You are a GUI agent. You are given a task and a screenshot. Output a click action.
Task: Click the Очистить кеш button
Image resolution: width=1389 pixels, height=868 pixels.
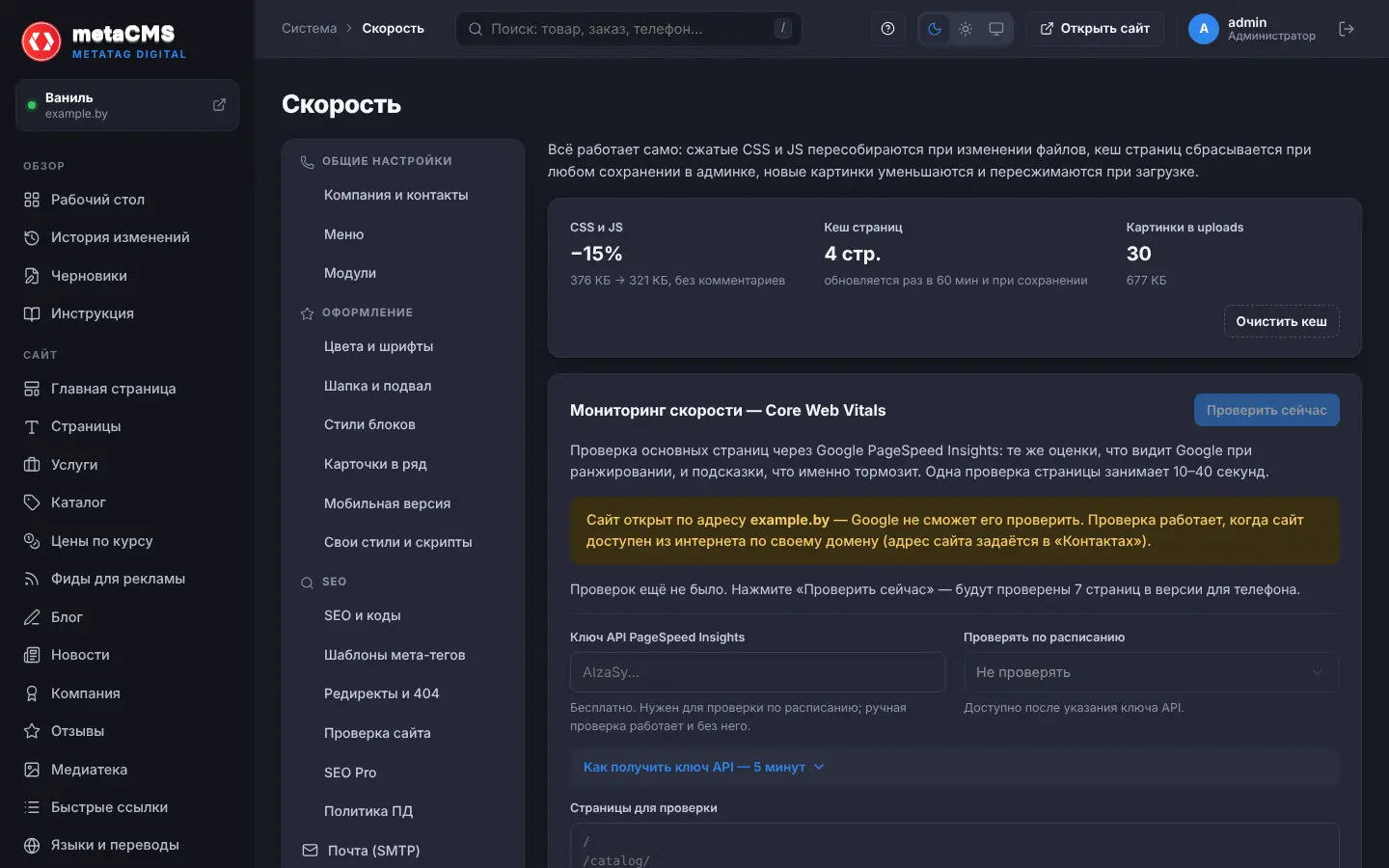pyautogui.click(x=1281, y=321)
